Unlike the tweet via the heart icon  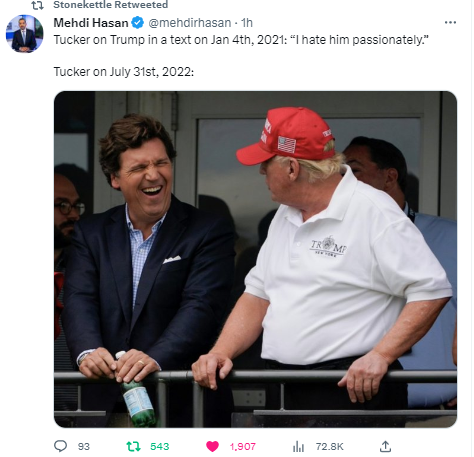click(212, 446)
